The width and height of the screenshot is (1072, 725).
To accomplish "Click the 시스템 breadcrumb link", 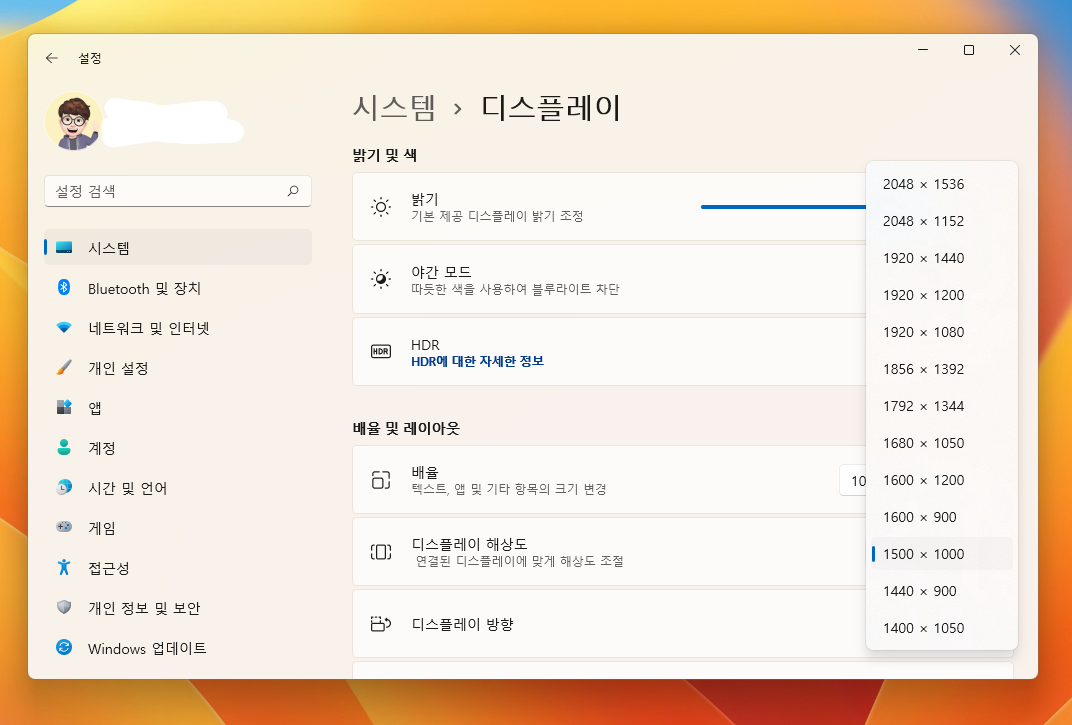I will [x=394, y=108].
